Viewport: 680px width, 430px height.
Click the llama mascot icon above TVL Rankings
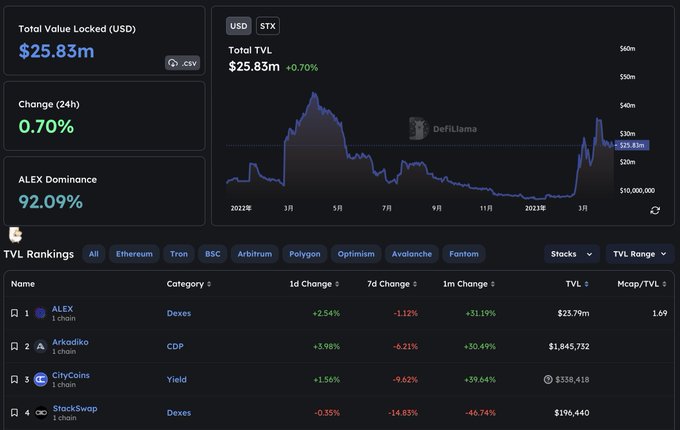pos(16,235)
